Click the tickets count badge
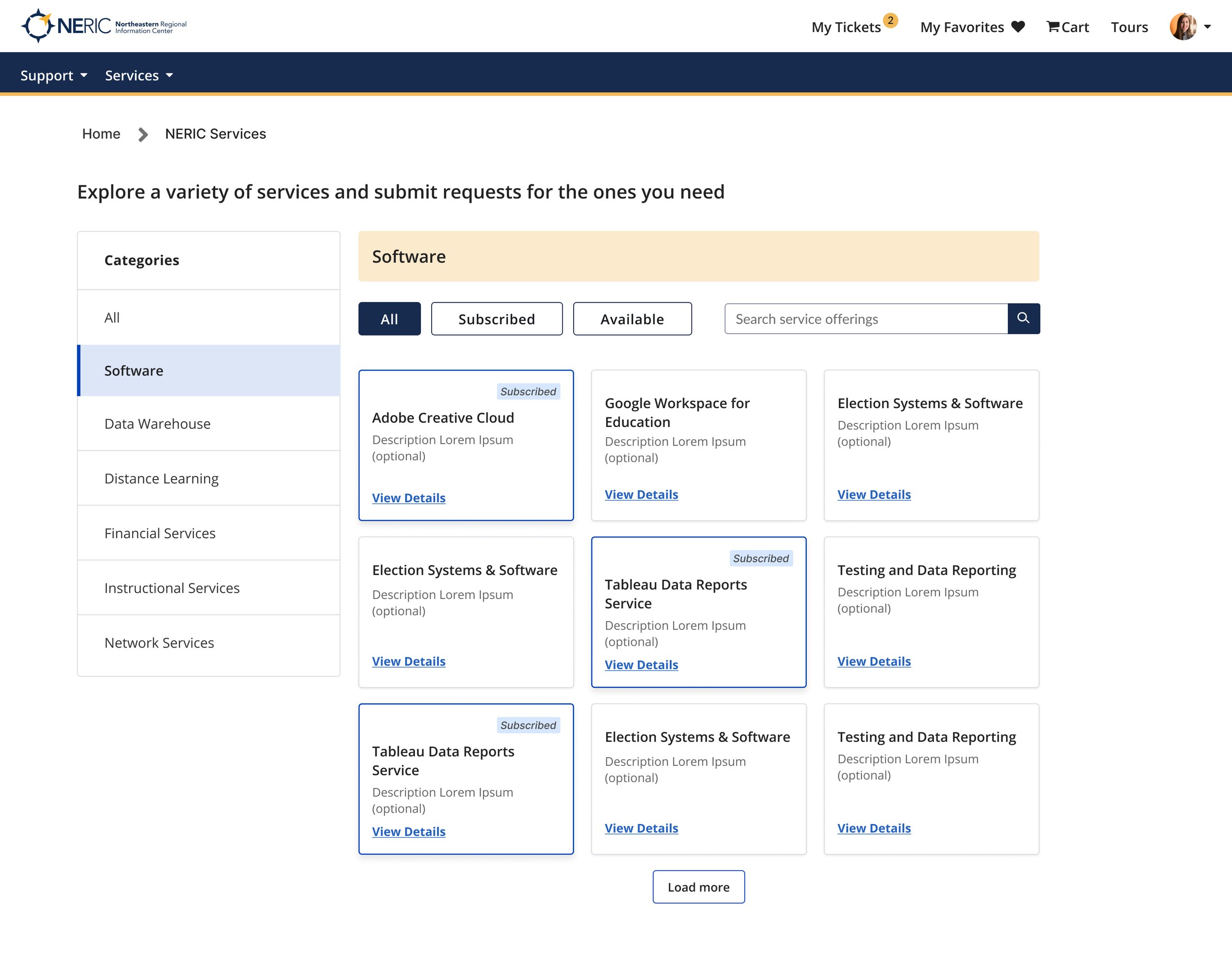Viewport: 1232px width, 966px height. point(890,20)
